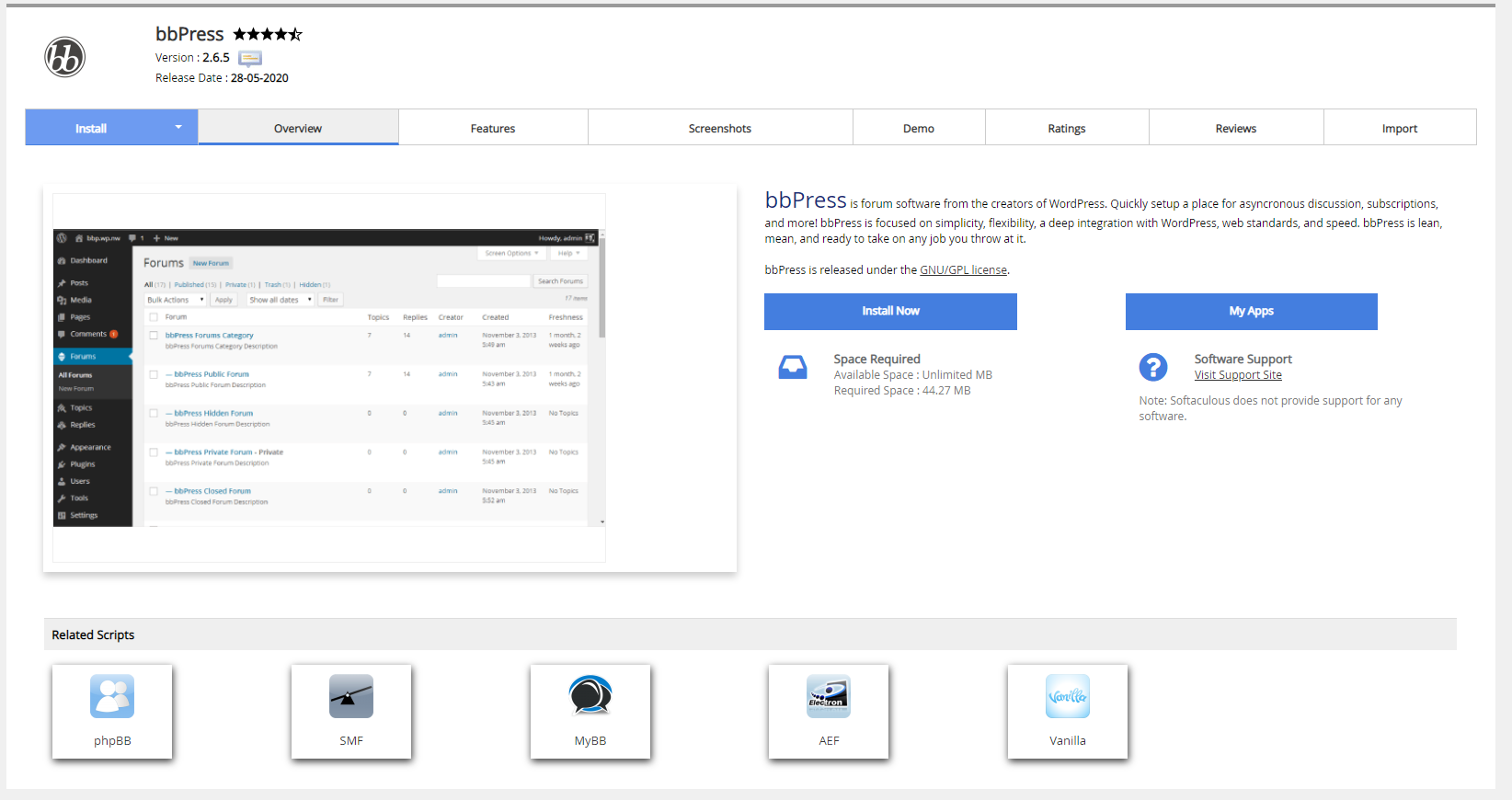Viewport: 1512px width, 800px height.
Task: Open the changelog icon next to version 2.6.5
Action: point(250,58)
